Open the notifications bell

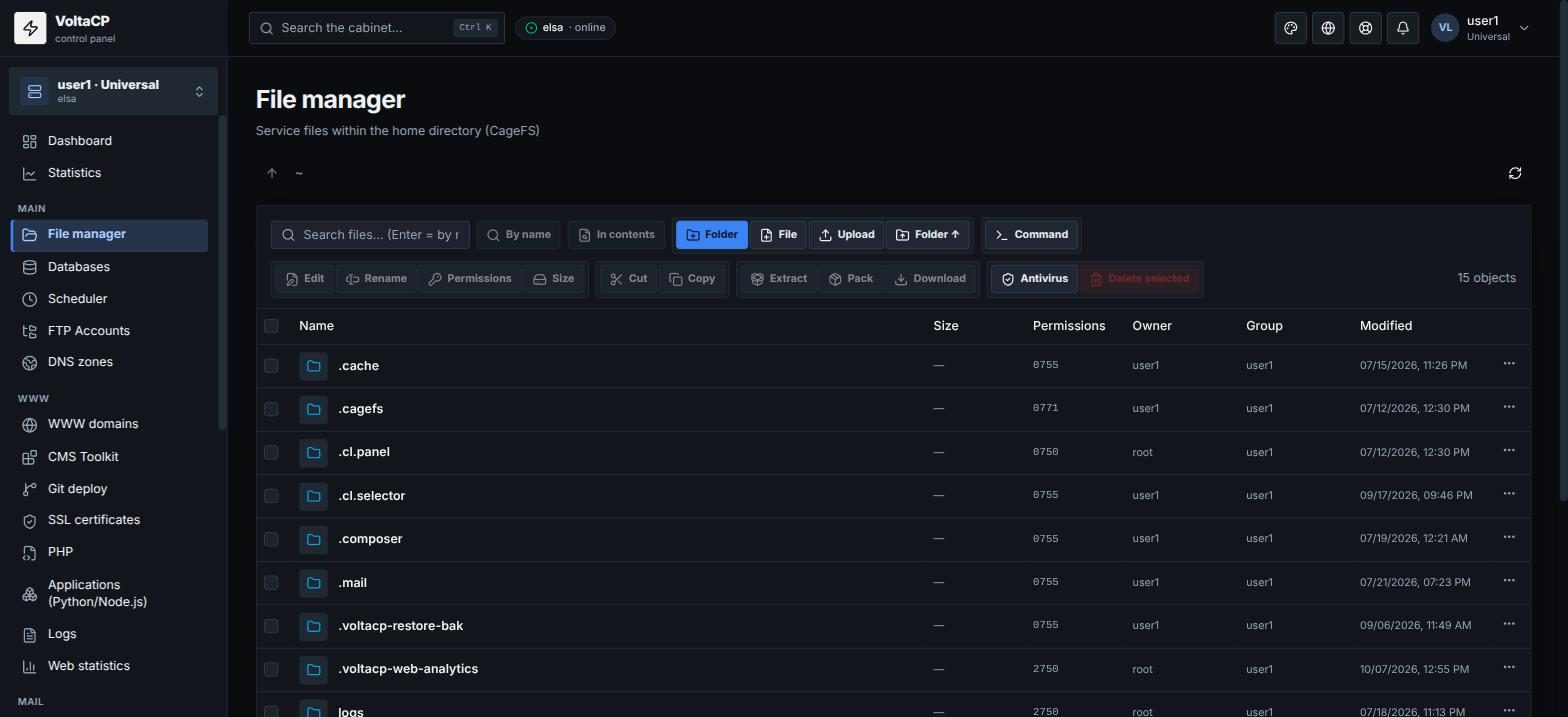click(1403, 28)
